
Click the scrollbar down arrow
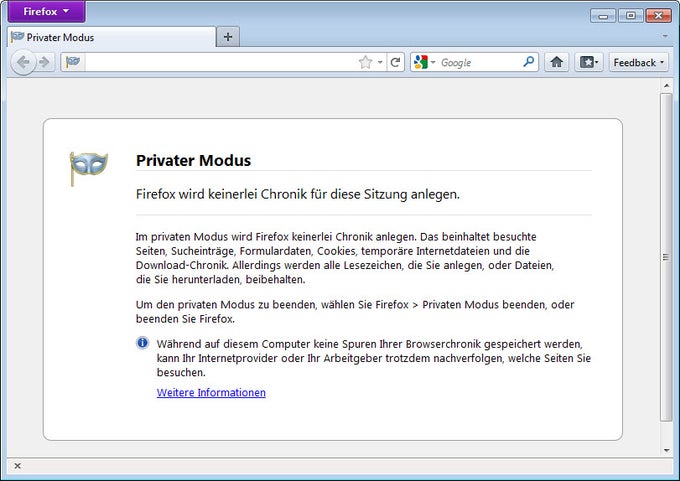coord(667,450)
